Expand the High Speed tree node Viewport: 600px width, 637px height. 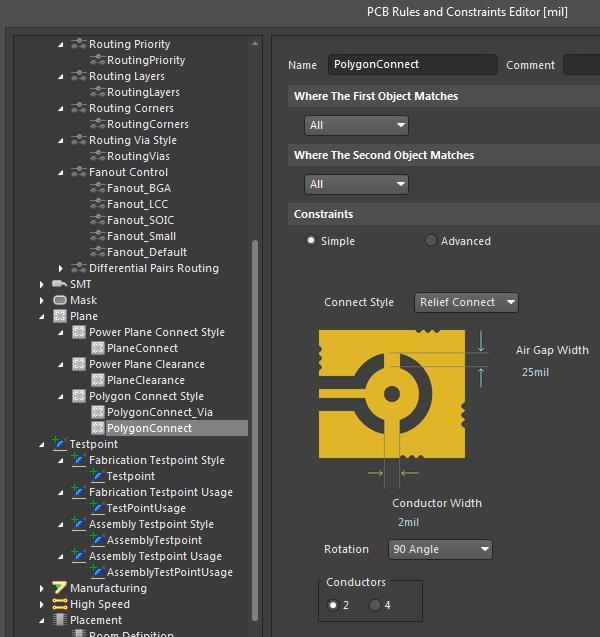[x=41, y=604]
